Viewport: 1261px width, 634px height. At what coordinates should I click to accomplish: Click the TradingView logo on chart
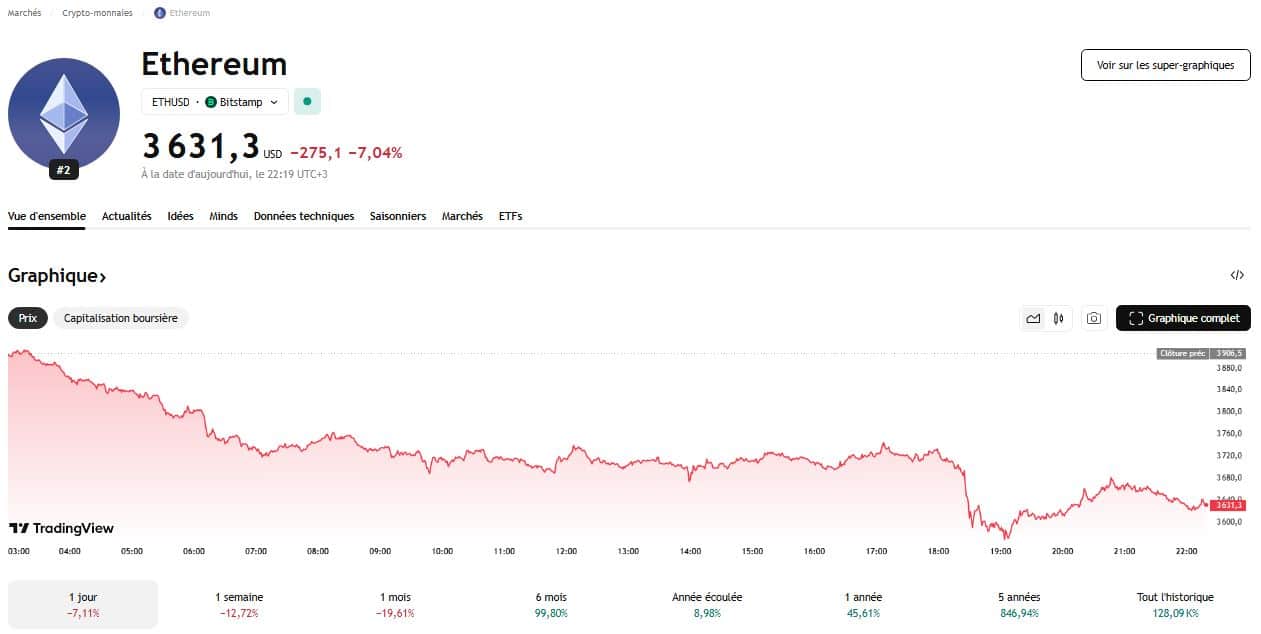pos(62,528)
